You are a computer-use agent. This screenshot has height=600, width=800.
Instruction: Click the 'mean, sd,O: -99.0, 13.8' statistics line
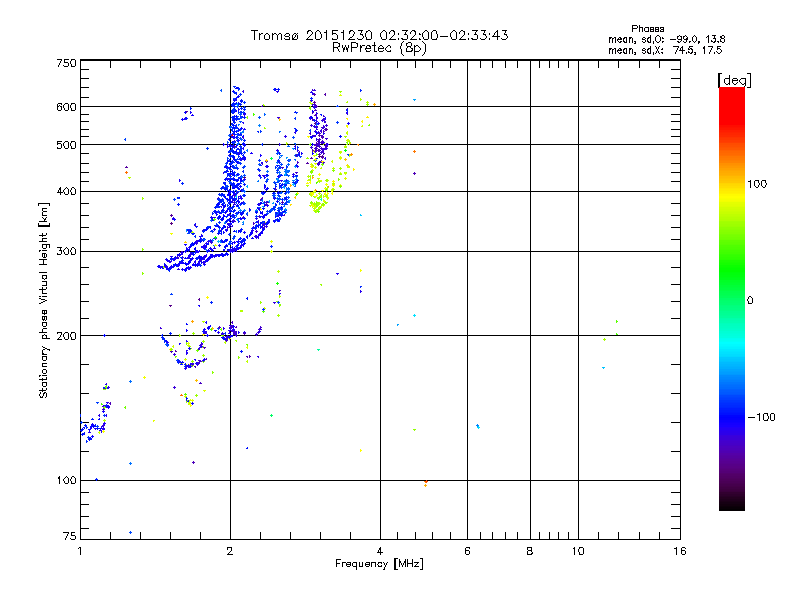pos(666,39)
